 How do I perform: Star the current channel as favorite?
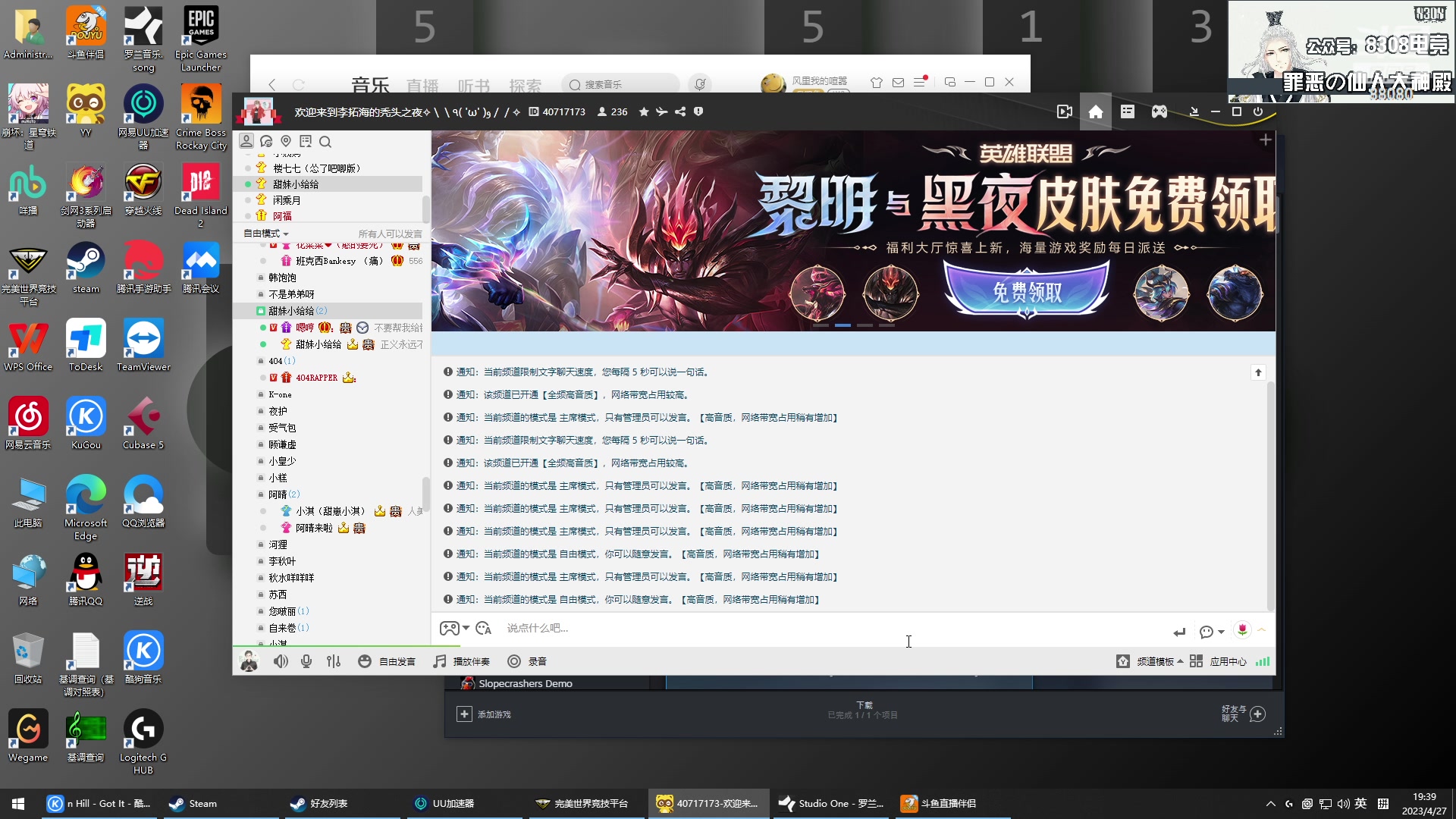coord(644,111)
